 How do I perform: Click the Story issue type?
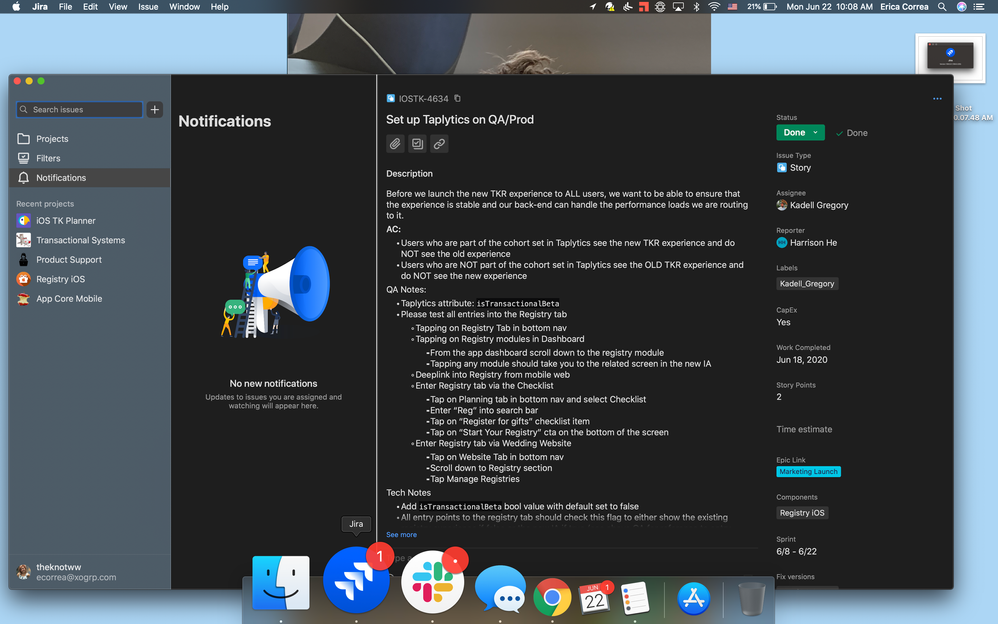pos(794,167)
